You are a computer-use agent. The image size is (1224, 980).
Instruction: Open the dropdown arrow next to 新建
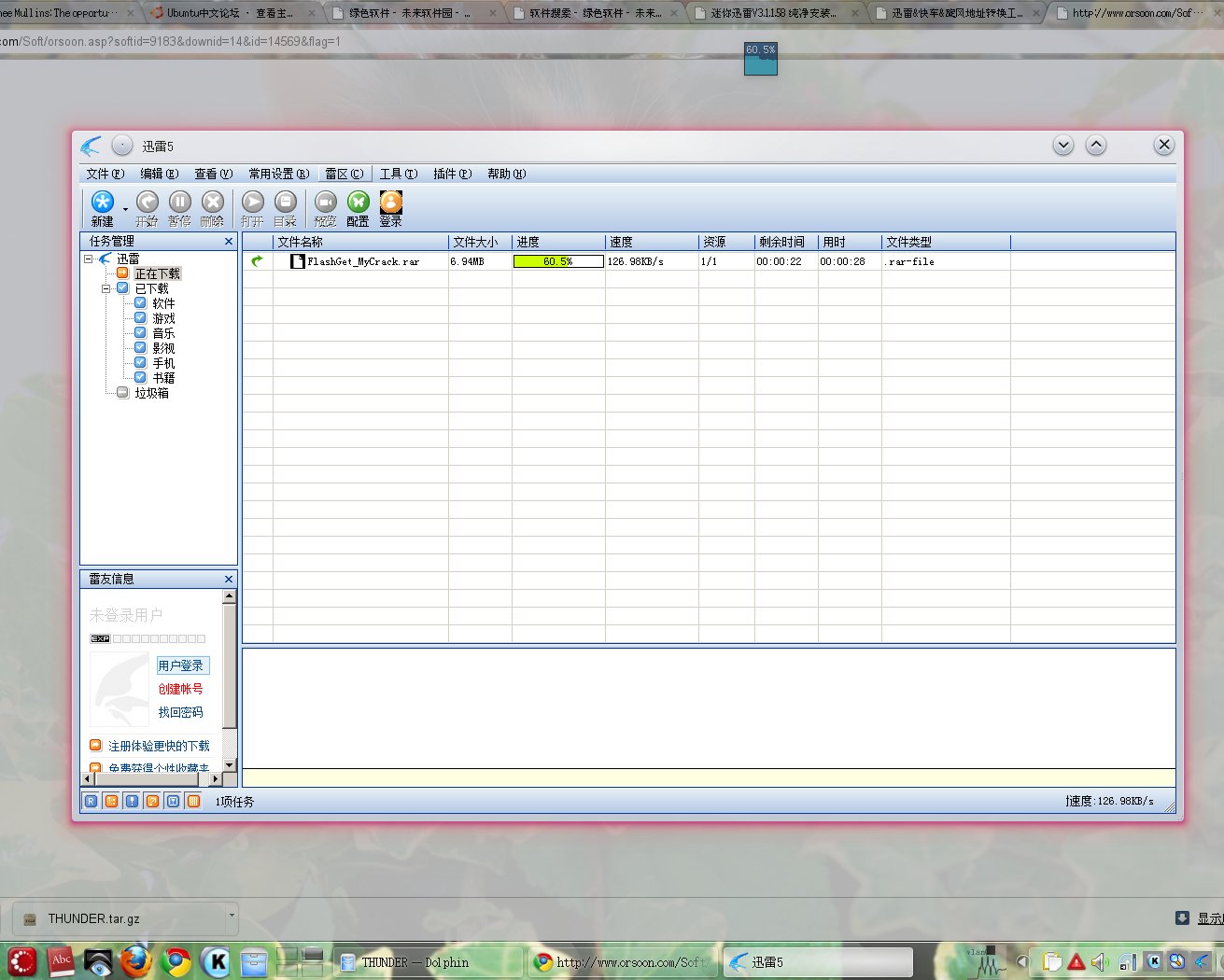click(125, 209)
